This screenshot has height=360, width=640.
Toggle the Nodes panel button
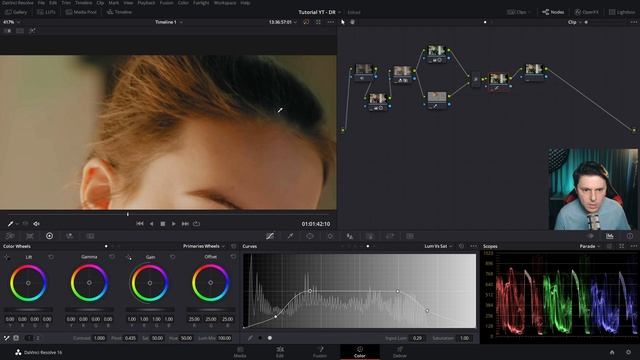tap(553, 12)
